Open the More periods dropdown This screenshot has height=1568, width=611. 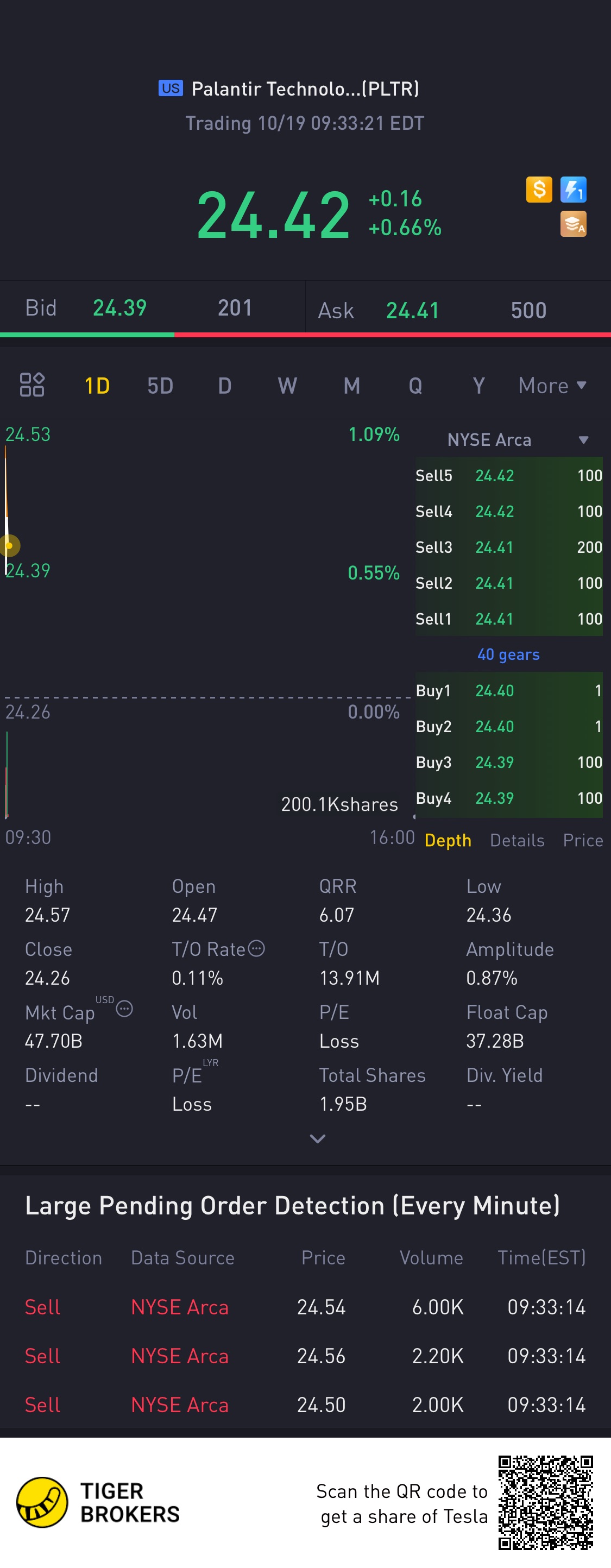pos(552,386)
